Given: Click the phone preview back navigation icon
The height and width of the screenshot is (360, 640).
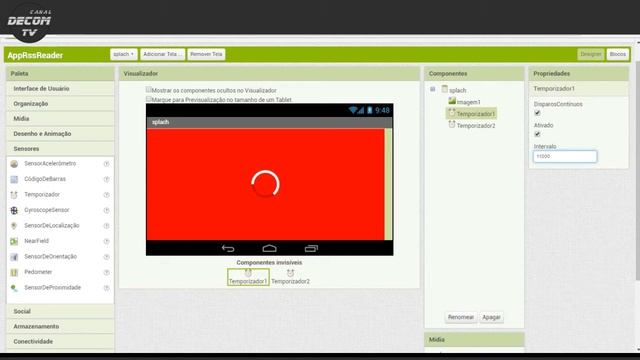Looking at the screenshot, I should tap(228, 248).
